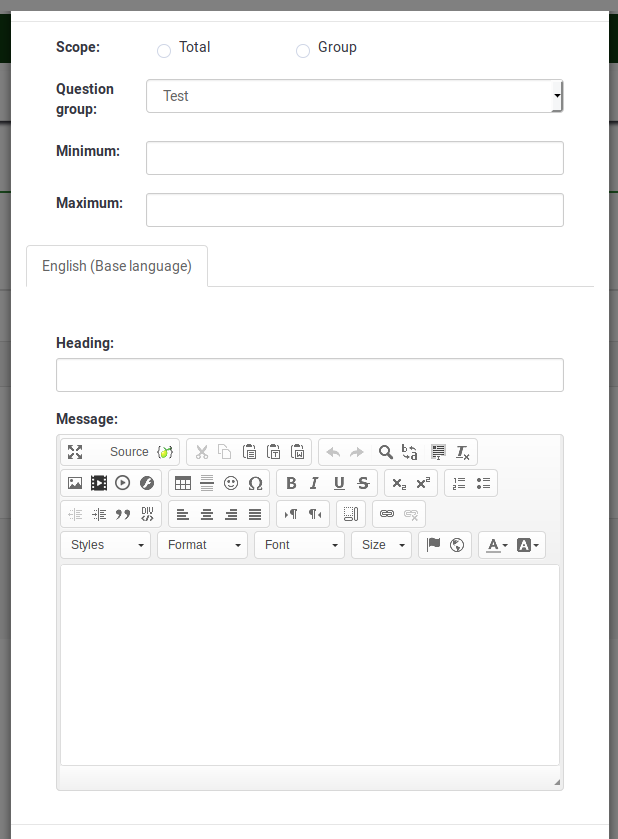Insert a smiley emoticon

coord(231,483)
